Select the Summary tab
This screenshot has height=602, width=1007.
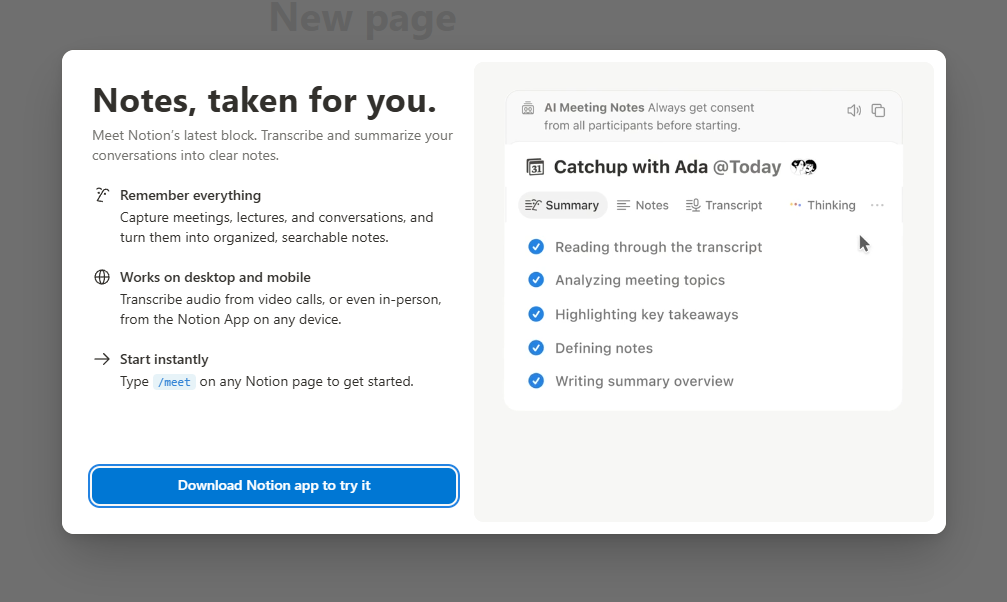pyautogui.click(x=562, y=205)
